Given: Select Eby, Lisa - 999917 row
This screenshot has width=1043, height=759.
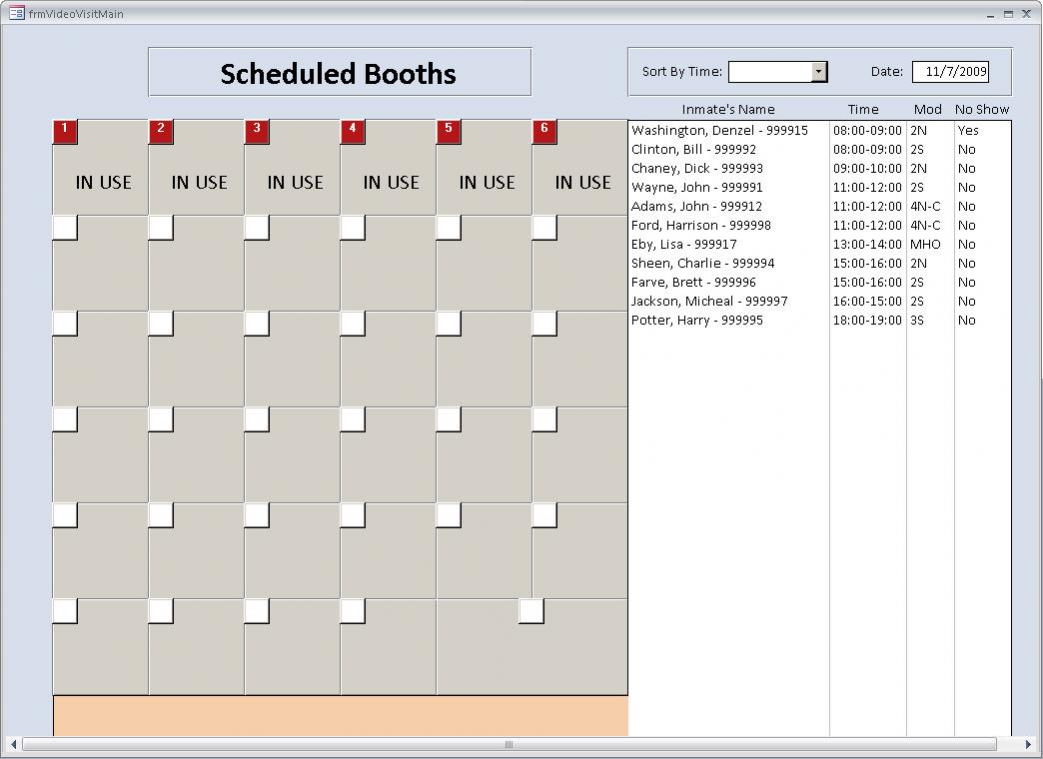Looking at the screenshot, I should [x=820, y=244].
